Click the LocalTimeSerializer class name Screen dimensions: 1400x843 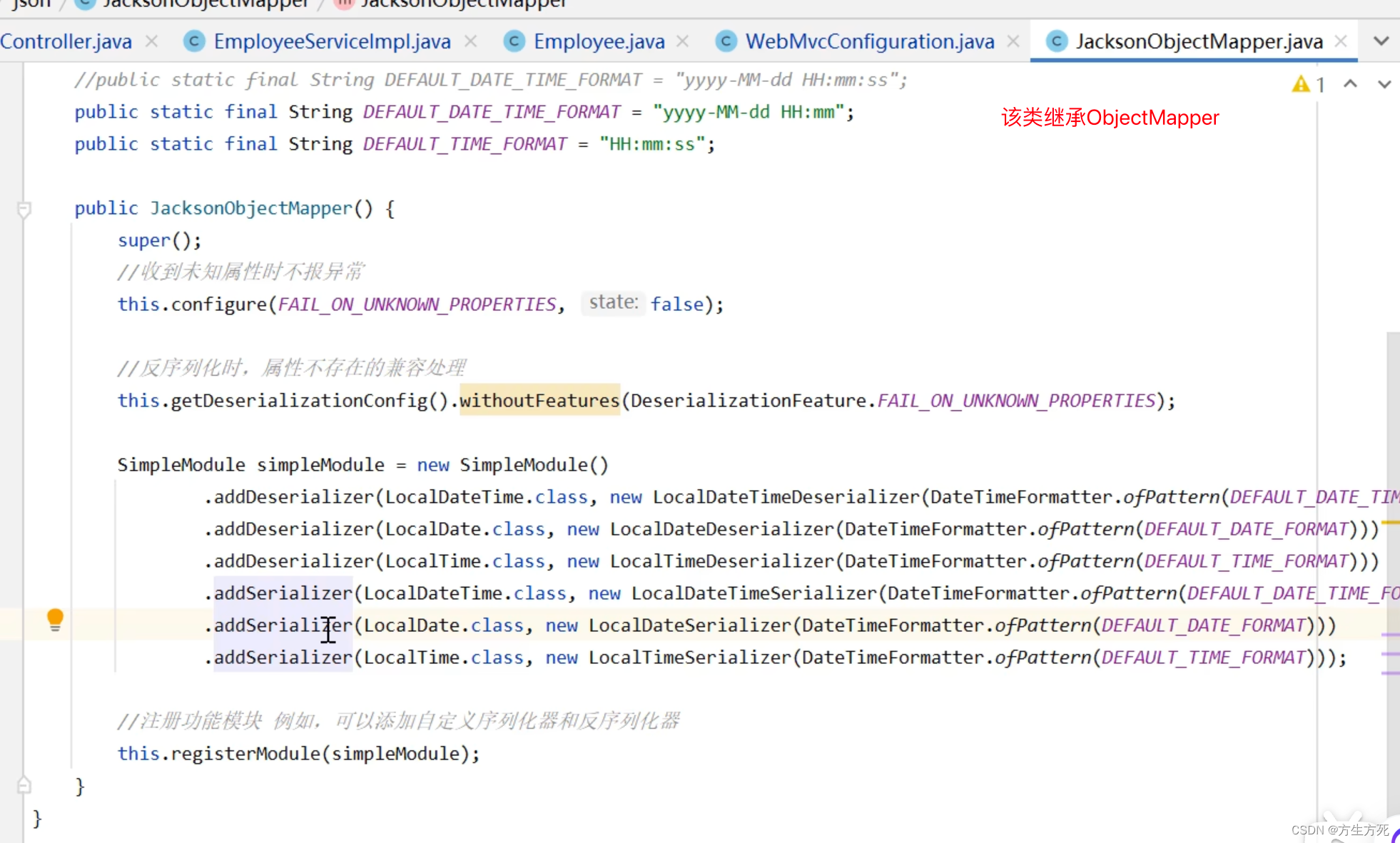(690, 658)
